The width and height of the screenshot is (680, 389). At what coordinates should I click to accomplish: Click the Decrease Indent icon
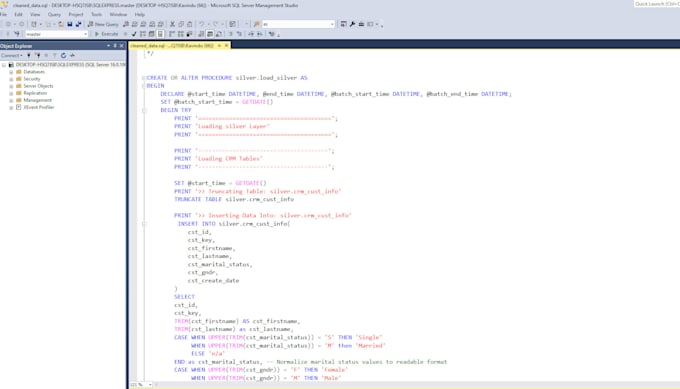coord(251,34)
